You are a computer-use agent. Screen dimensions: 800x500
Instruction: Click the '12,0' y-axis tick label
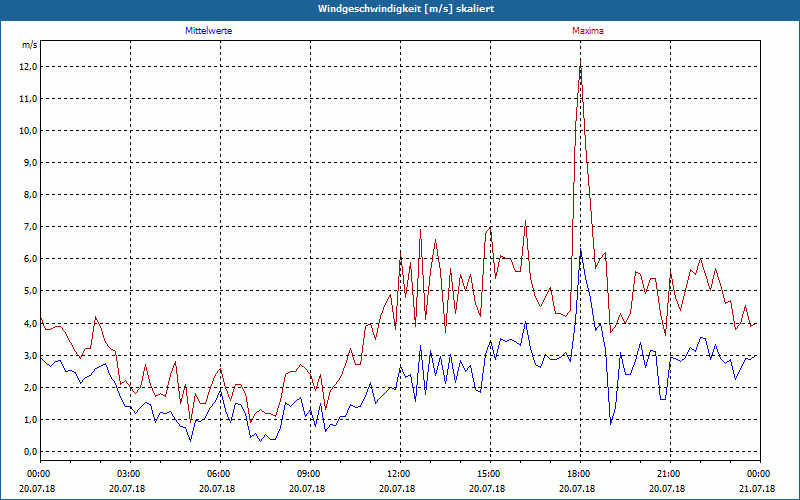(29, 67)
